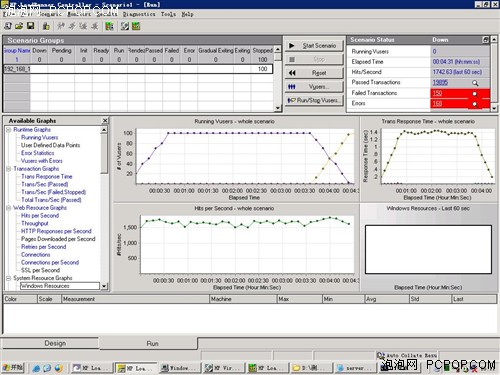This screenshot has width=500, height=375.
Task: Select Trans/Sec (Passed) graph
Action: (44, 184)
